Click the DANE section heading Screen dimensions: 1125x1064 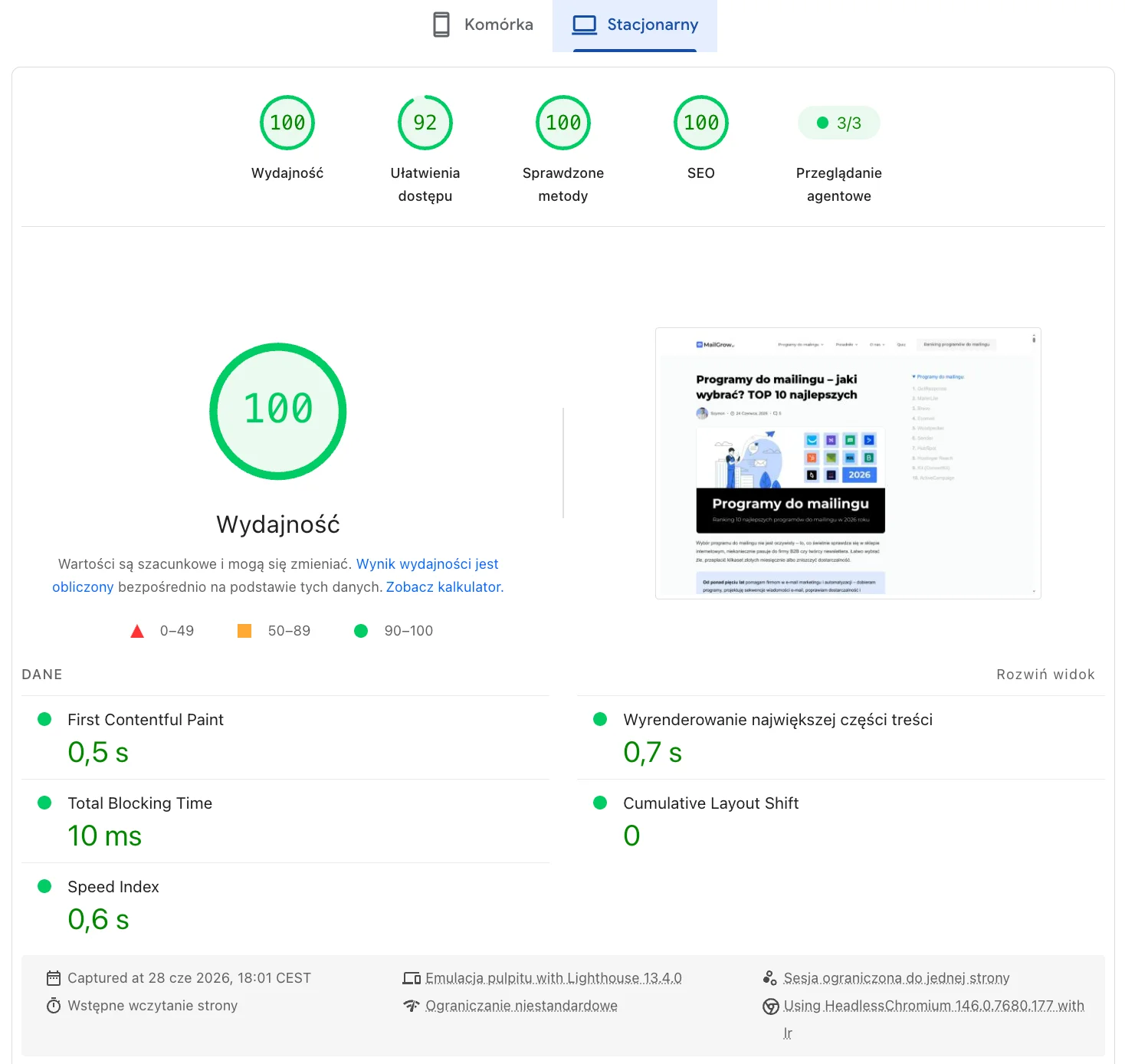click(42, 675)
